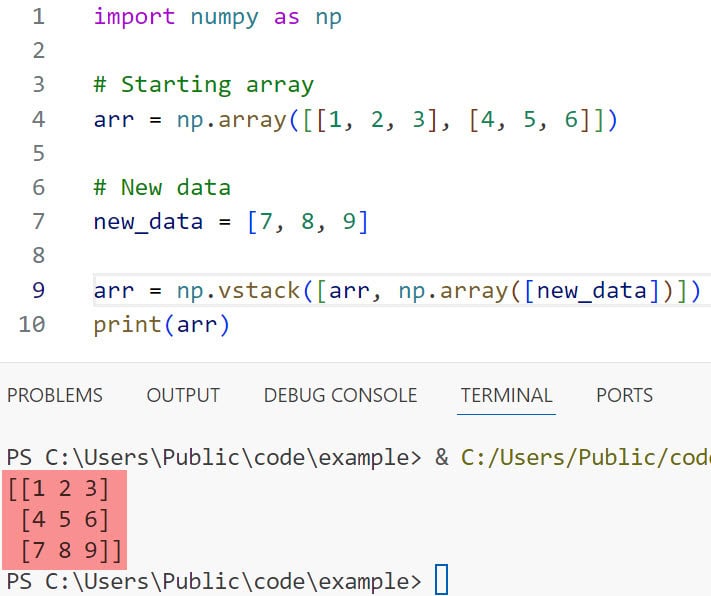711x596 pixels.
Task: Click terminal output row [[1 2 3]
Action: pos(59,489)
